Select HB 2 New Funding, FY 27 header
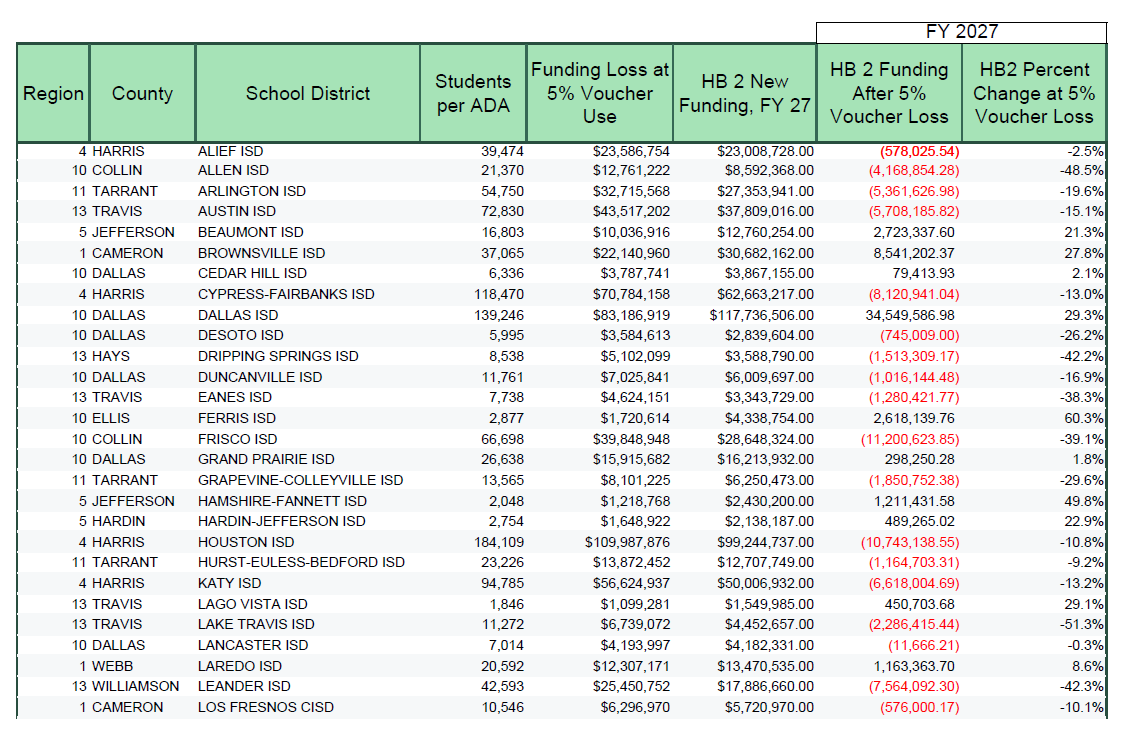The image size is (1124, 745). 745,93
